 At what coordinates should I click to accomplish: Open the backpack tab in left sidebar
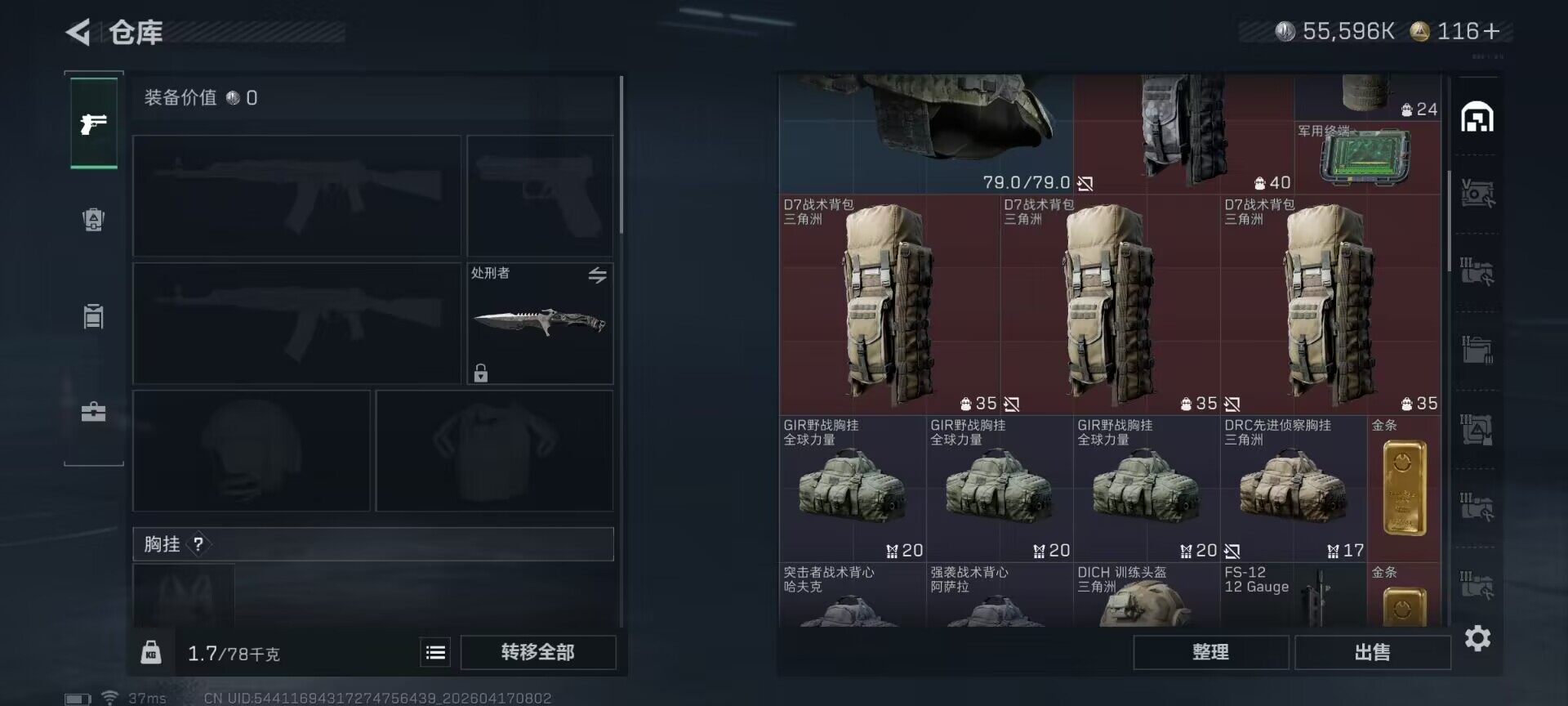[94, 220]
